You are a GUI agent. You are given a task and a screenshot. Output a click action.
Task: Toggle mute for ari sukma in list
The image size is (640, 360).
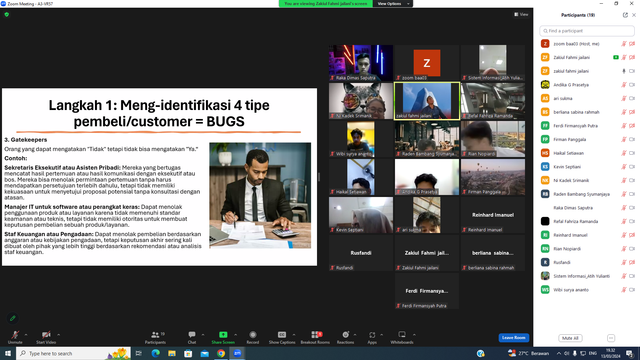pyautogui.click(x=624, y=98)
